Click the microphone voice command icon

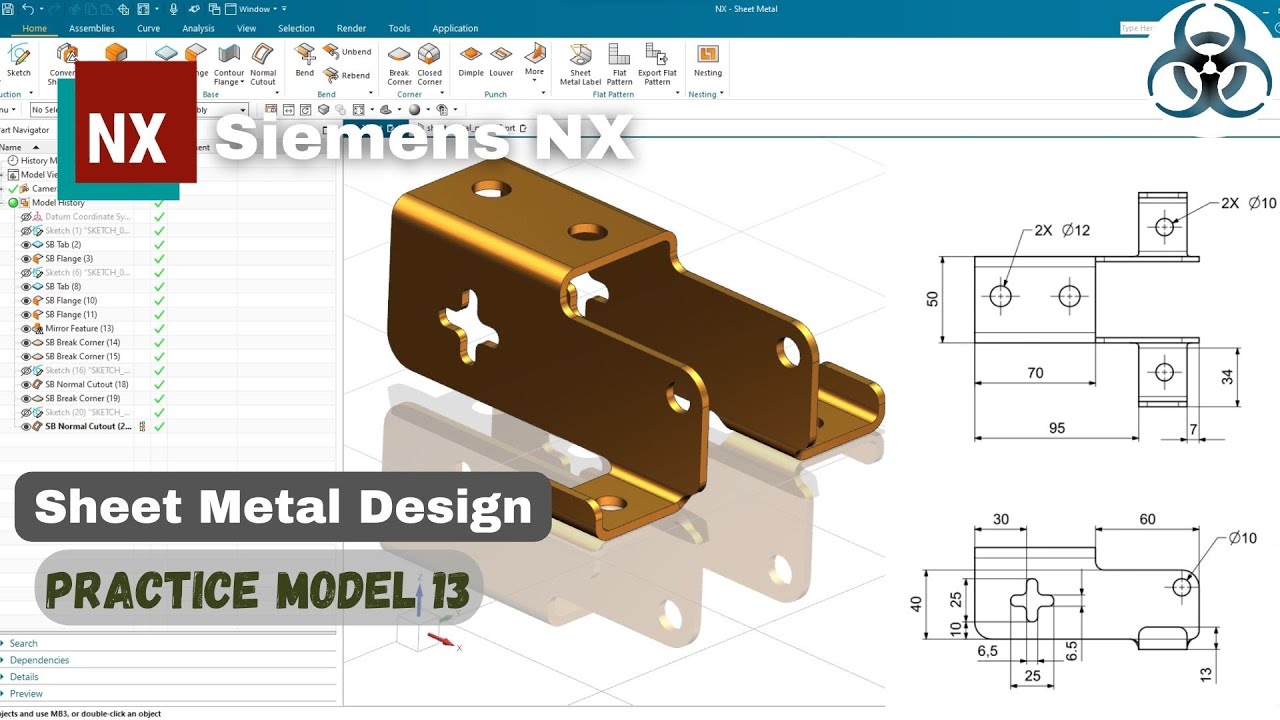coord(174,9)
